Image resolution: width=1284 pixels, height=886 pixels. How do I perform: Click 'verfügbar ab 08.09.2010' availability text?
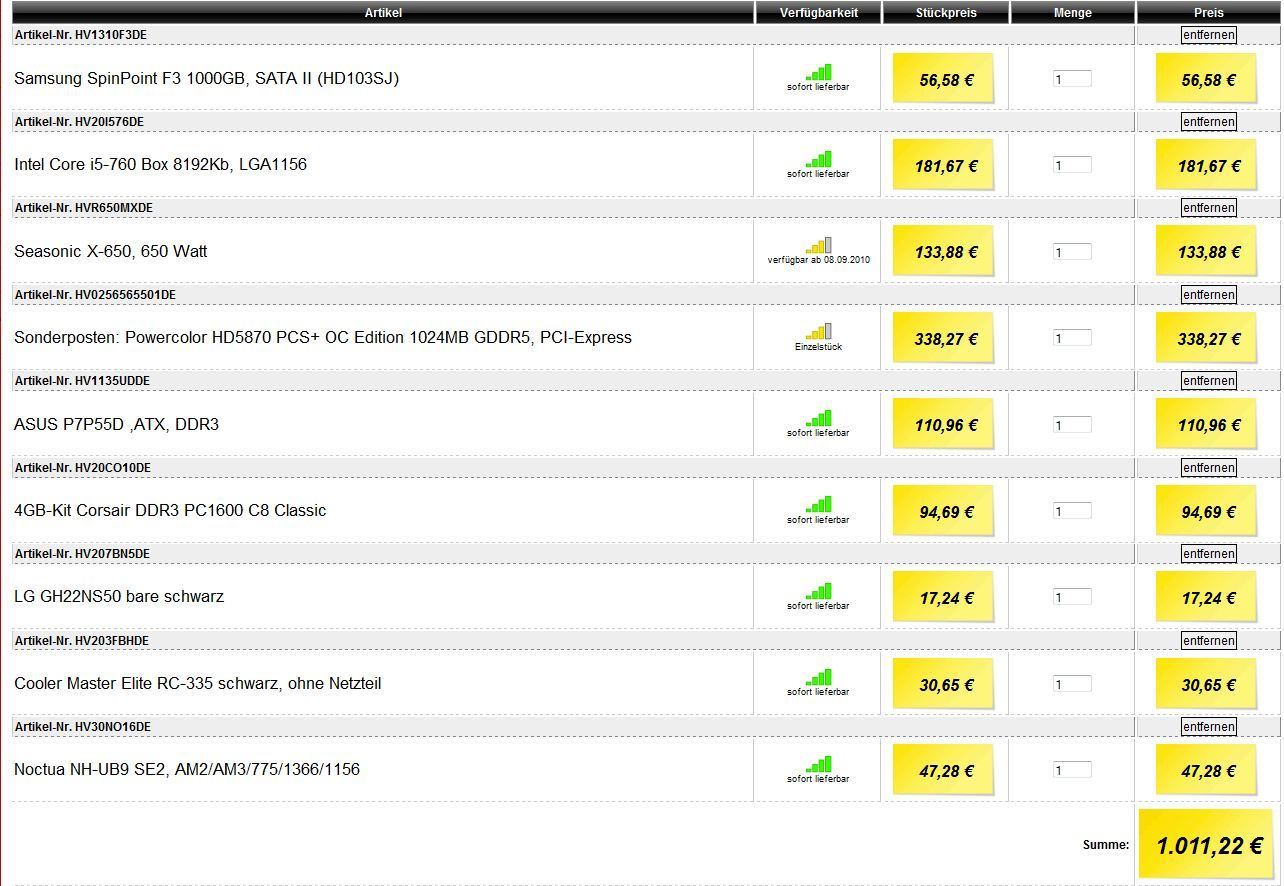(x=818, y=260)
